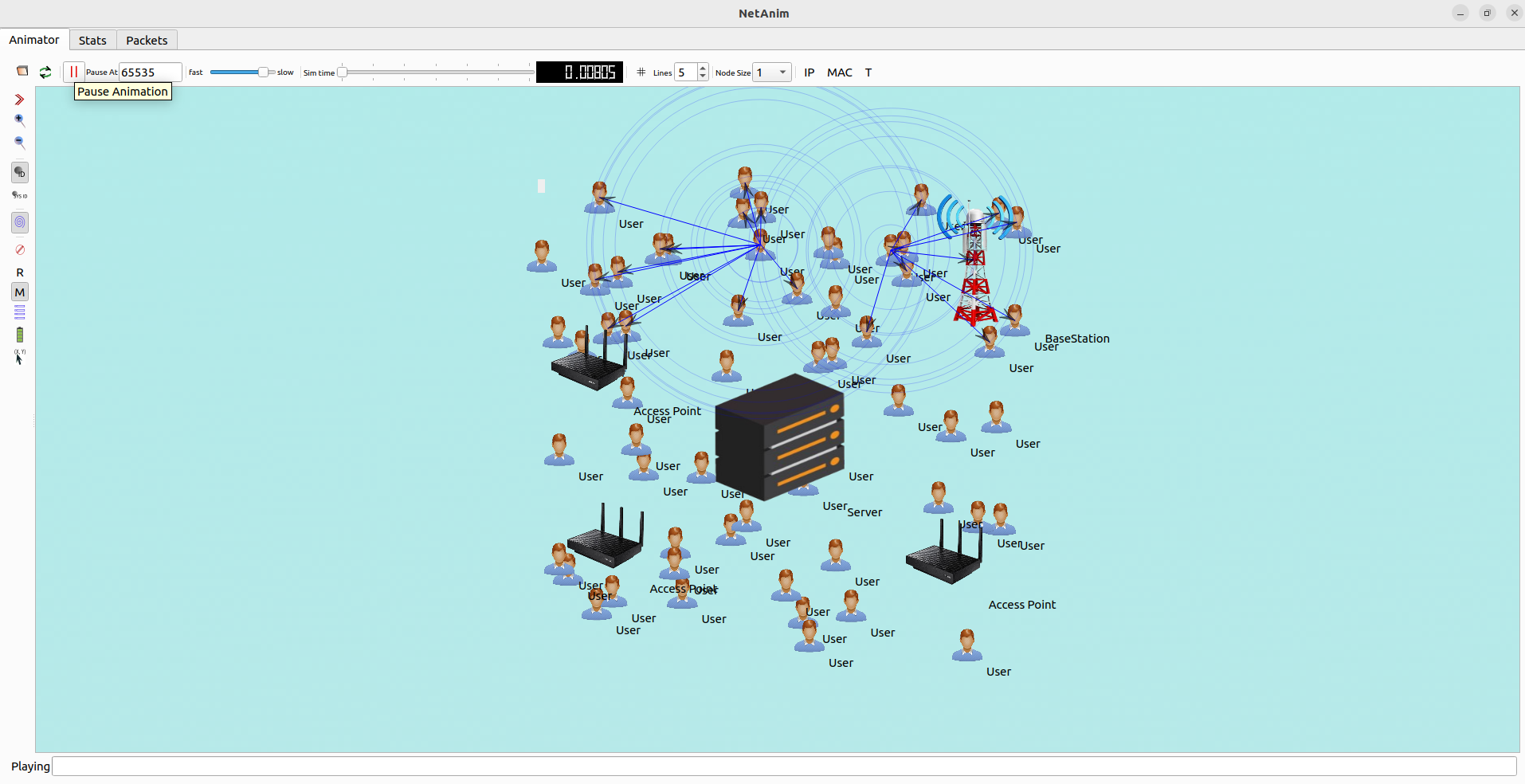Click the zoom in magnifier
The image size is (1525, 784).
pos(20,120)
